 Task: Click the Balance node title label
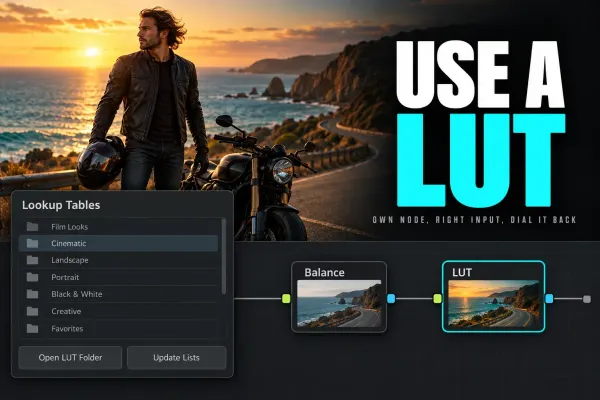324,272
